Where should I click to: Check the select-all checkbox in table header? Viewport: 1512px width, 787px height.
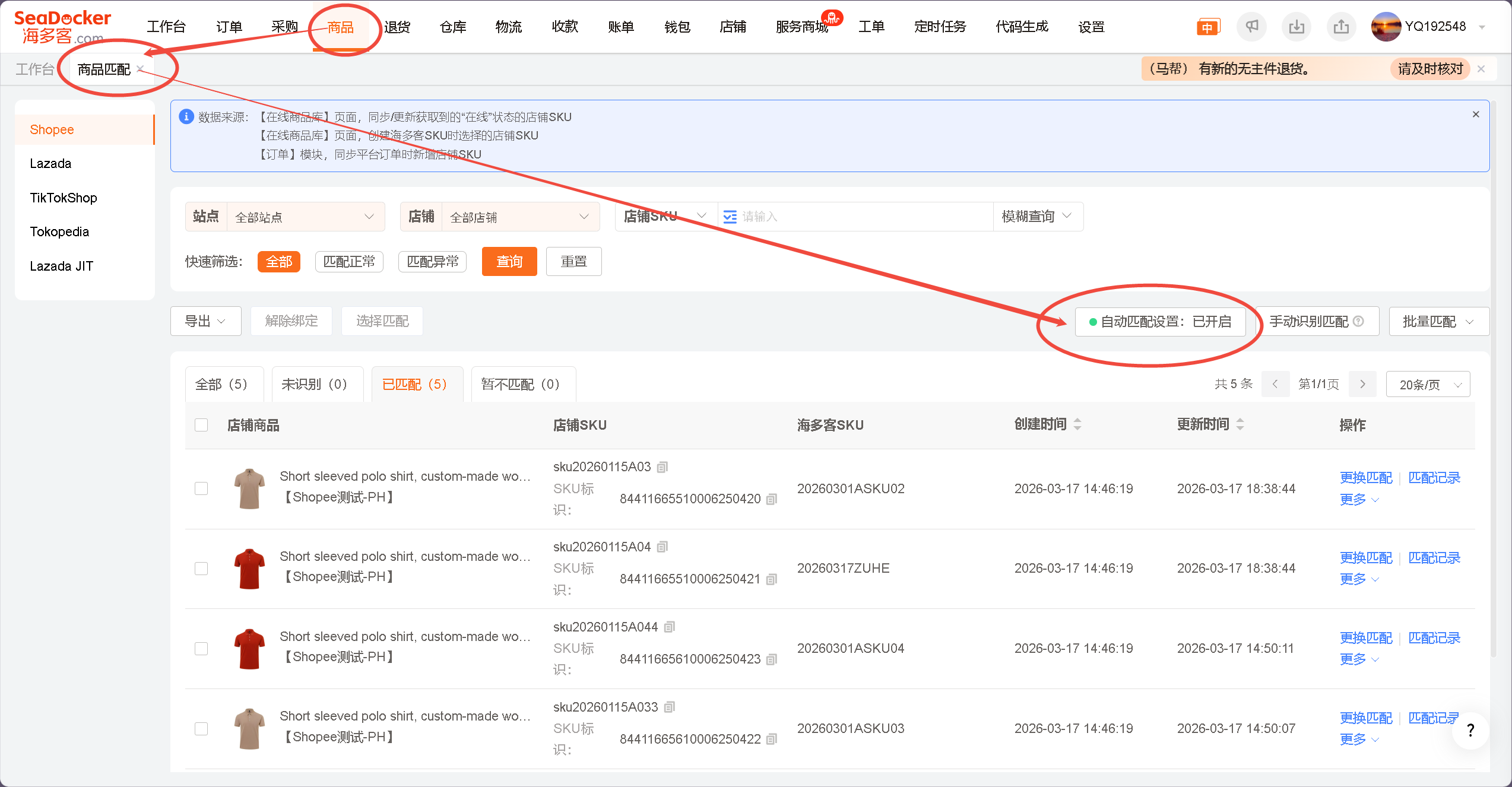pyautogui.click(x=201, y=425)
